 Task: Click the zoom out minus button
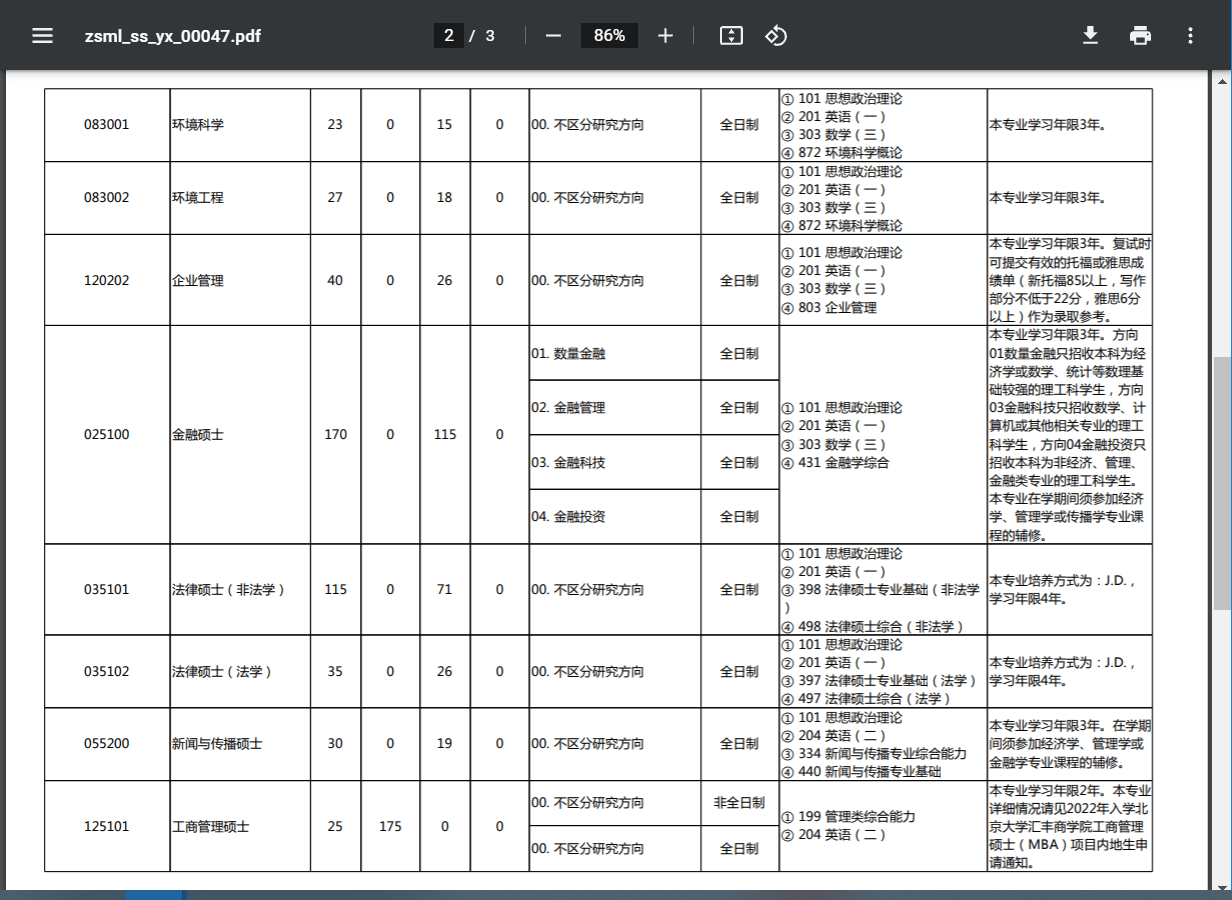point(553,36)
